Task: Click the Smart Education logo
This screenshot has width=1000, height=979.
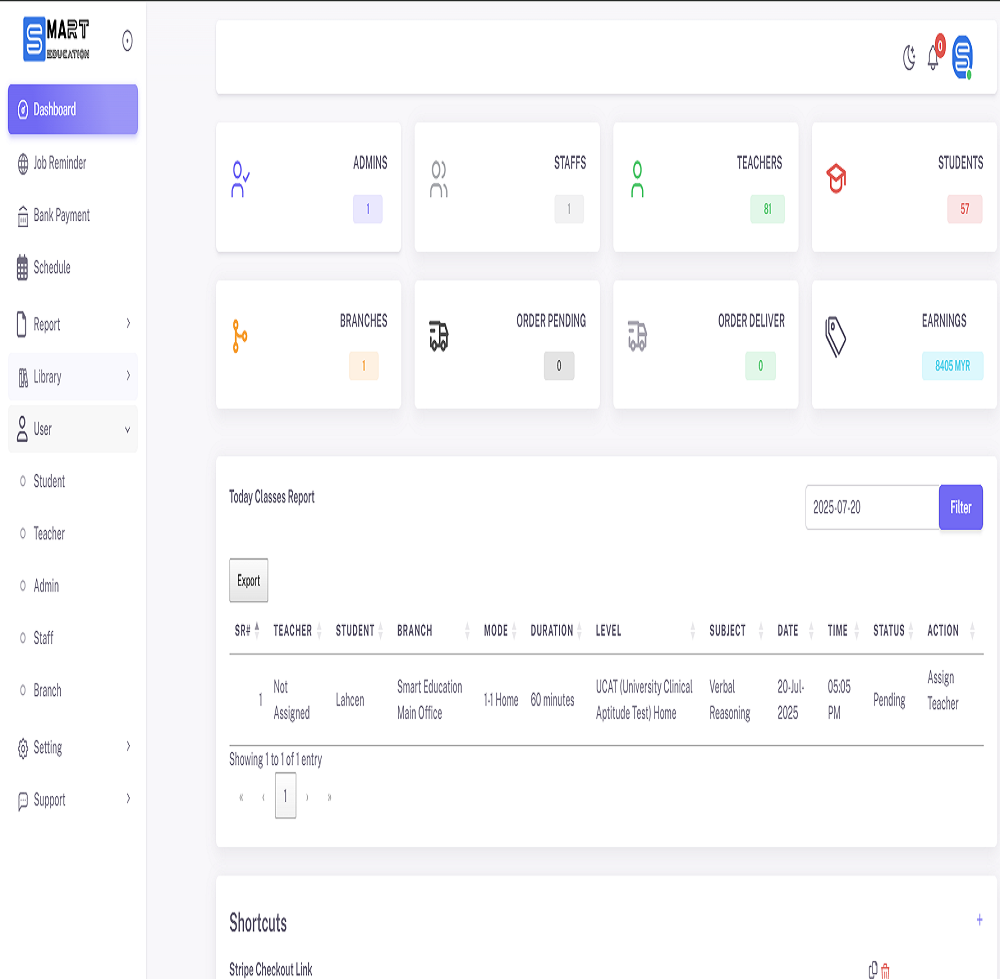Action: point(57,40)
